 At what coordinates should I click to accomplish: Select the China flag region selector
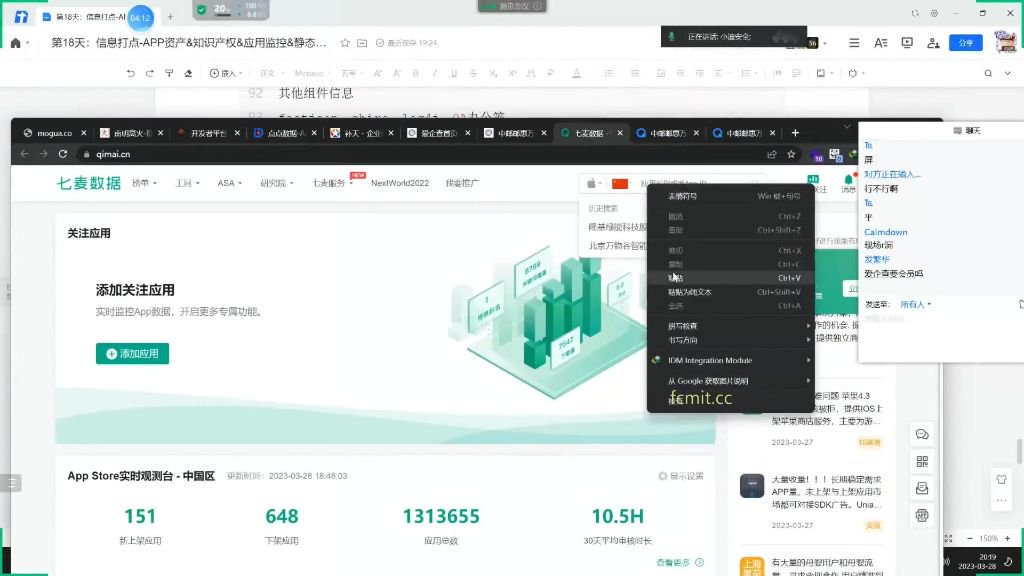click(x=620, y=184)
